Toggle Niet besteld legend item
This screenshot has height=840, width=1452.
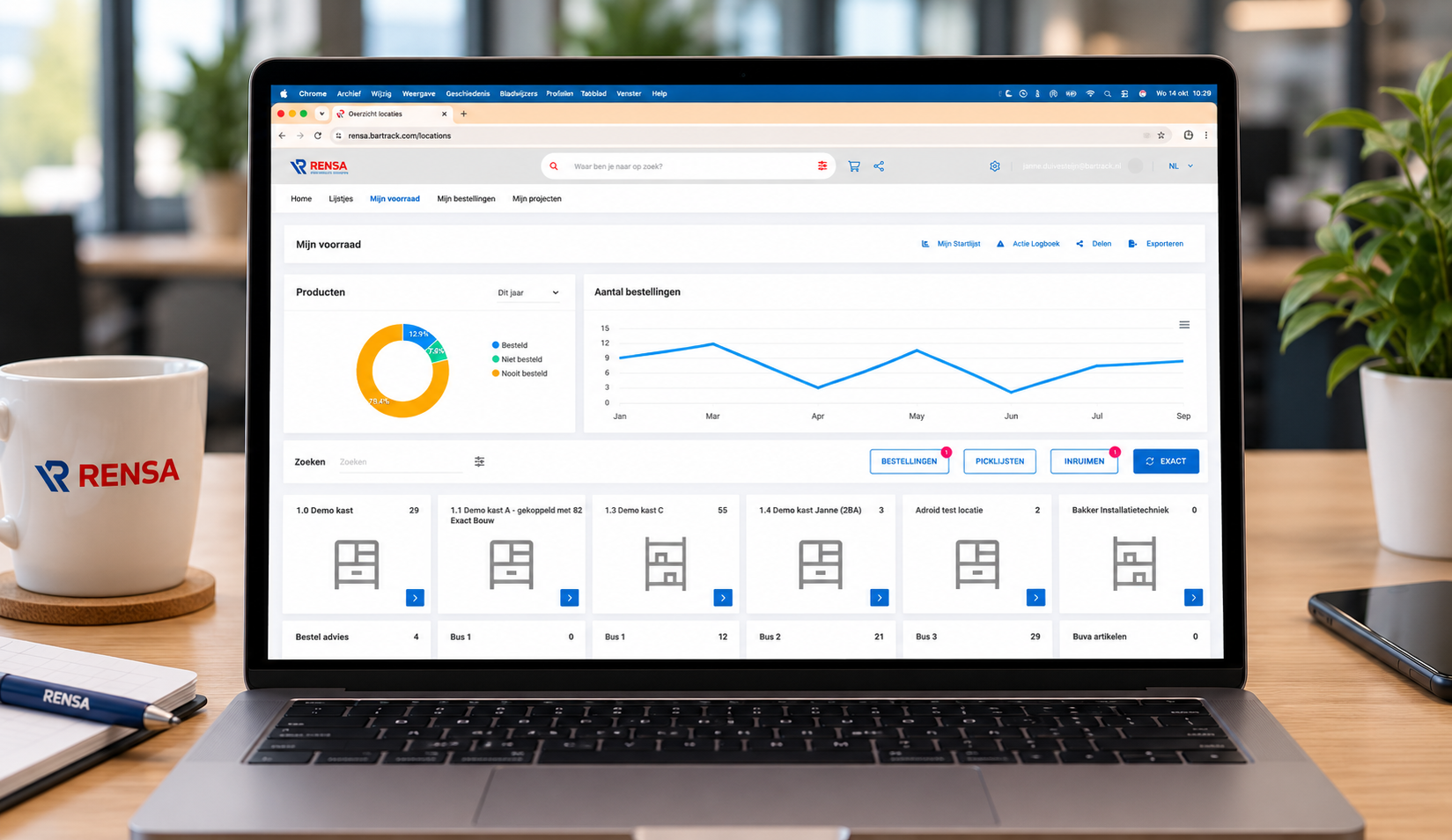pyautogui.click(x=517, y=359)
